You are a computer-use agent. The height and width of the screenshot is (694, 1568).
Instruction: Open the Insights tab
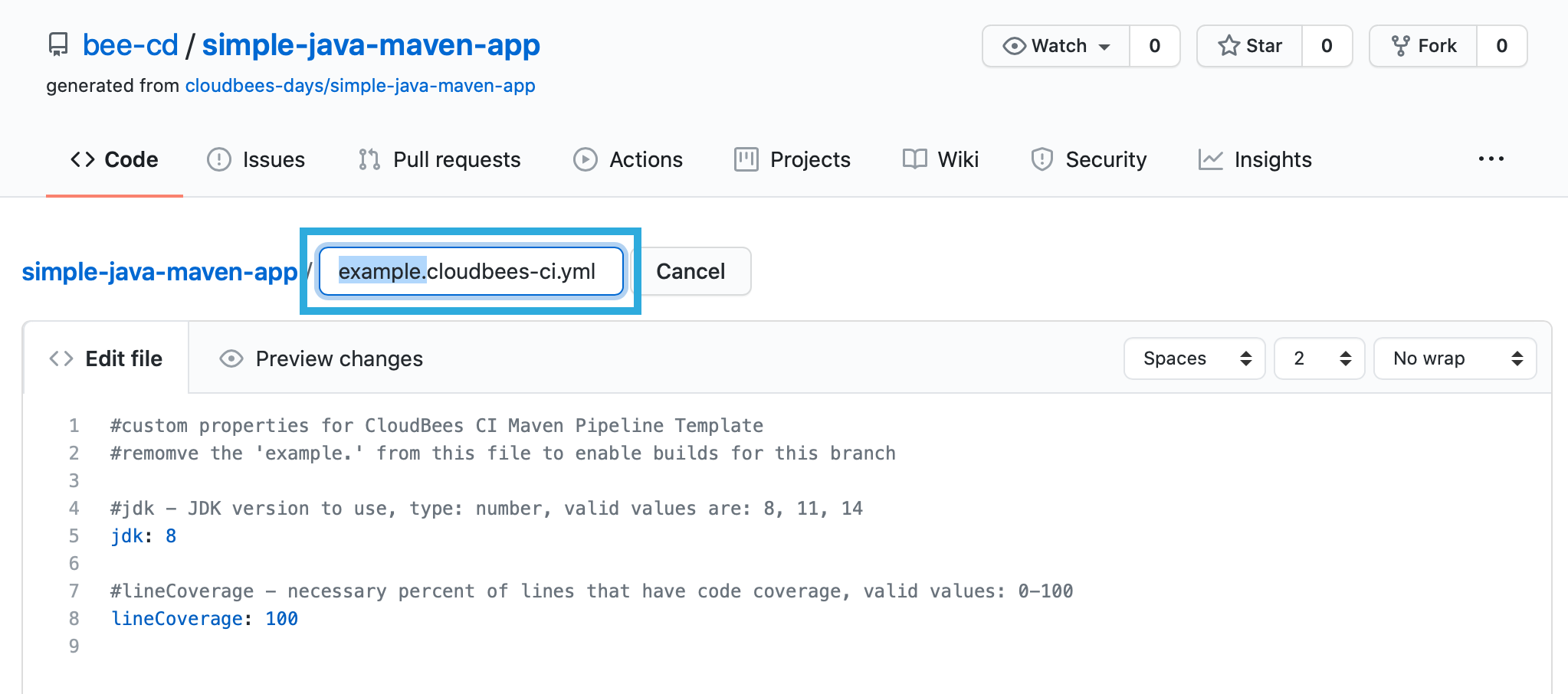[x=1255, y=159]
